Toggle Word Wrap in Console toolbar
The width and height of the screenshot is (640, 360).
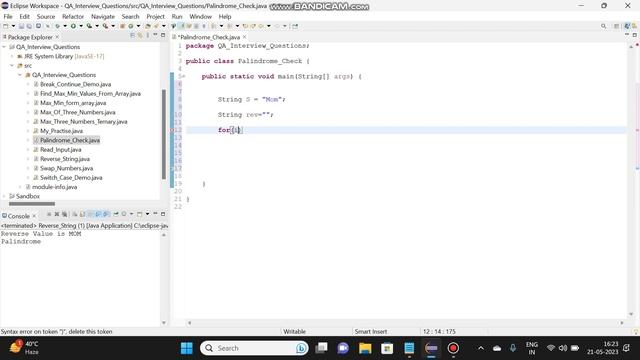(x=90, y=214)
